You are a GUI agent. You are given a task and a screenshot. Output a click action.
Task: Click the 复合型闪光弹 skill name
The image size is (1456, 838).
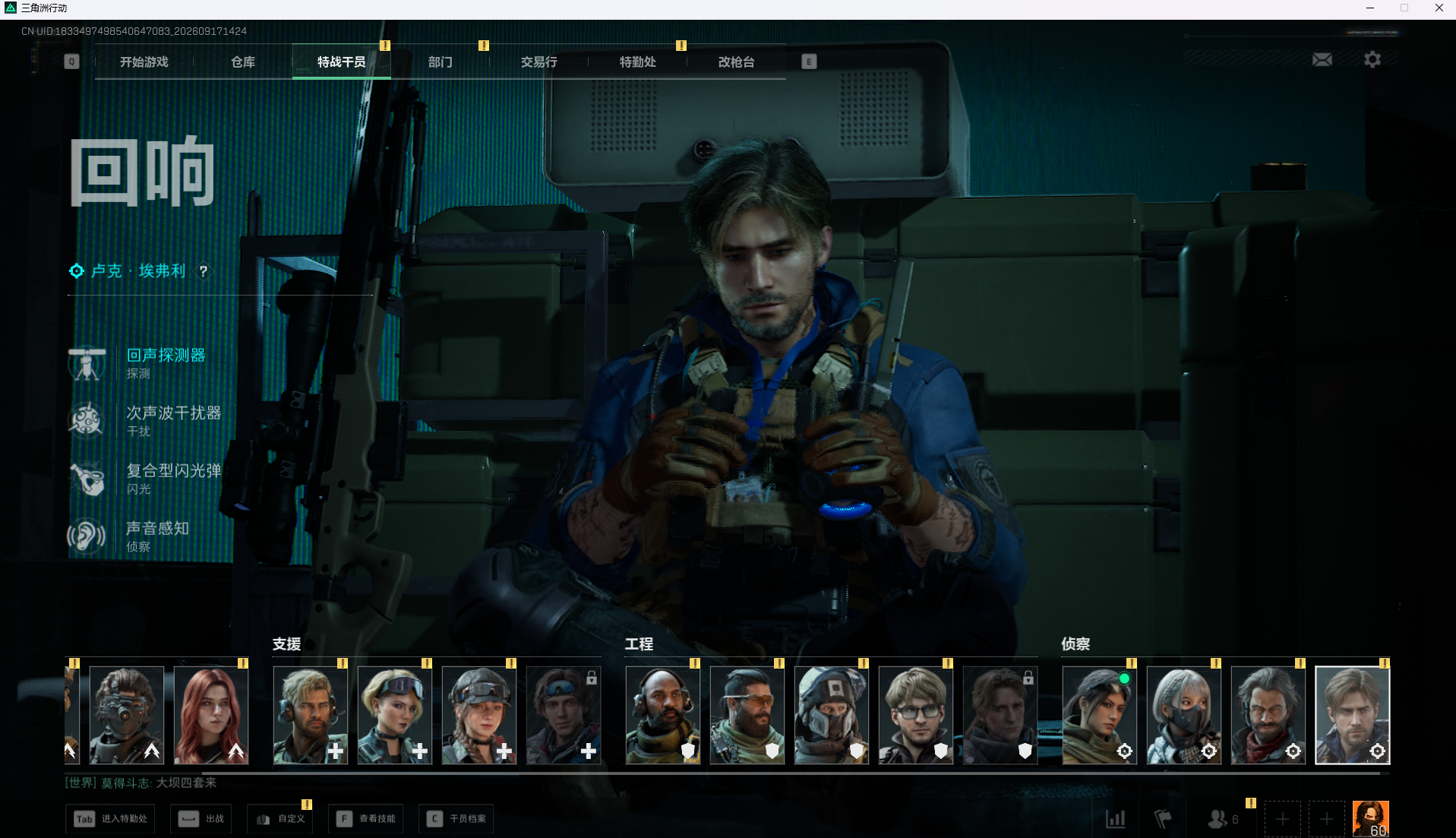point(174,470)
